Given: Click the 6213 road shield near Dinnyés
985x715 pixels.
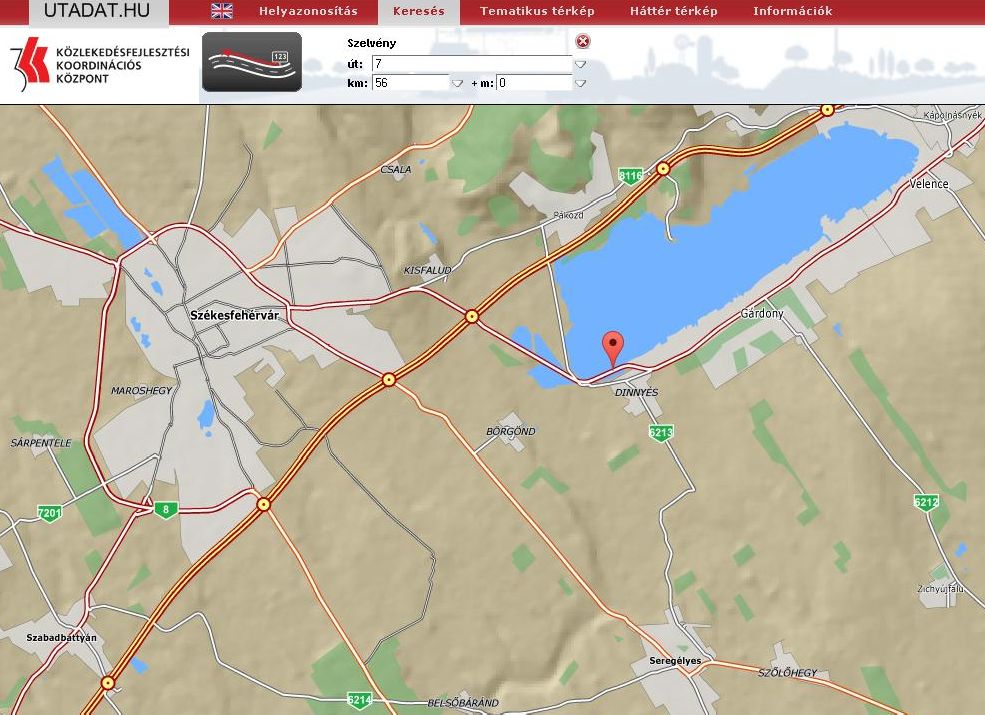Looking at the screenshot, I should click(x=660, y=432).
